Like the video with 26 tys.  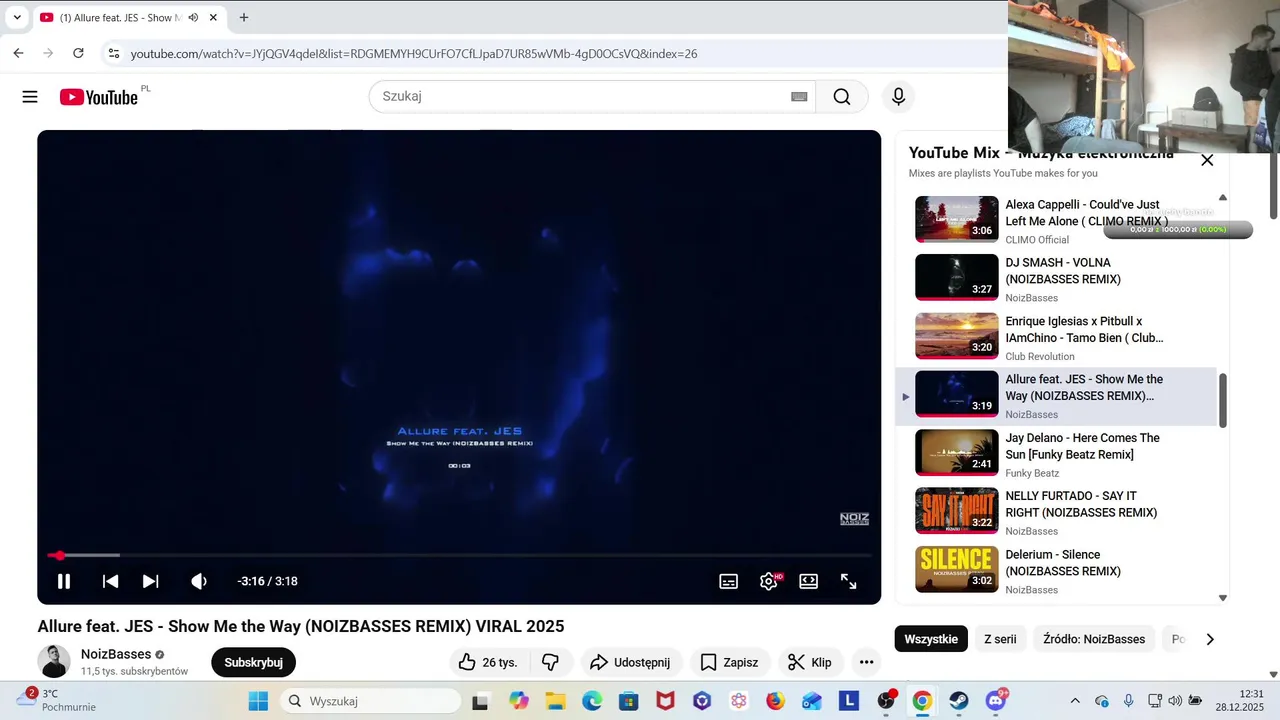pyautogui.click(x=488, y=662)
